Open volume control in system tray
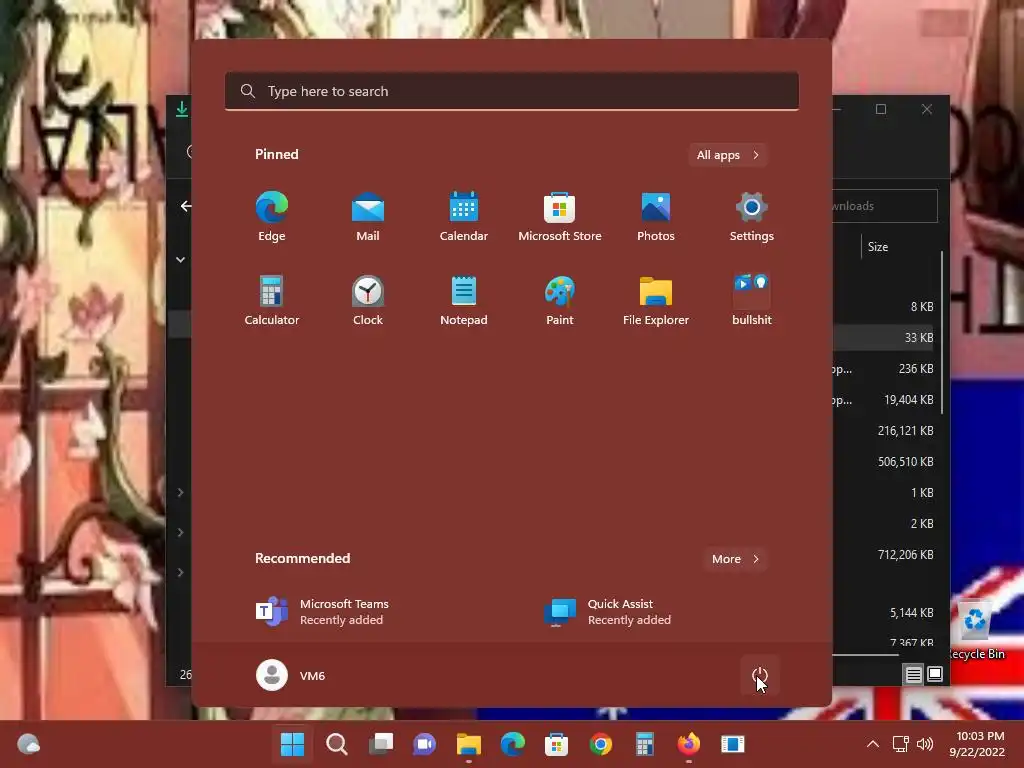Screen dimensions: 1024x768 [x=925, y=744]
